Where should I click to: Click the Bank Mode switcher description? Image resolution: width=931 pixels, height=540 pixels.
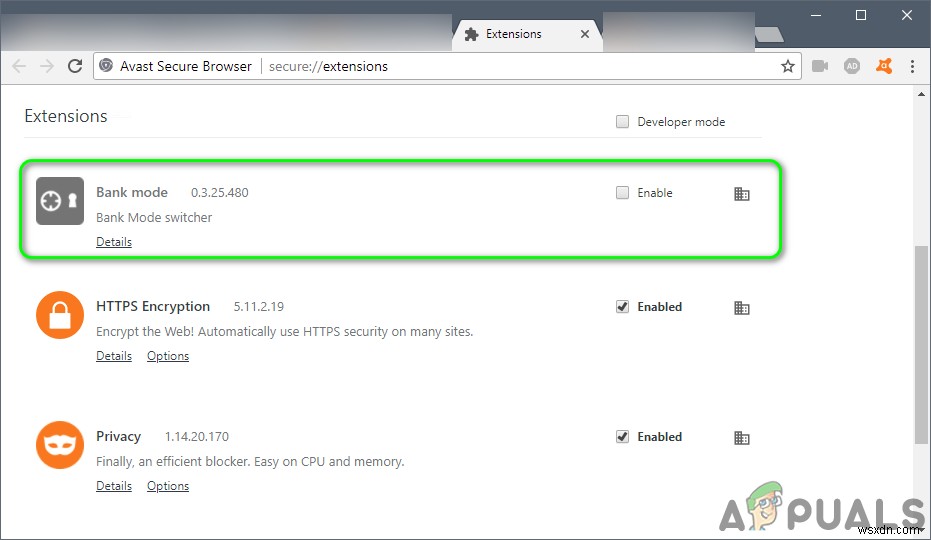click(x=154, y=217)
